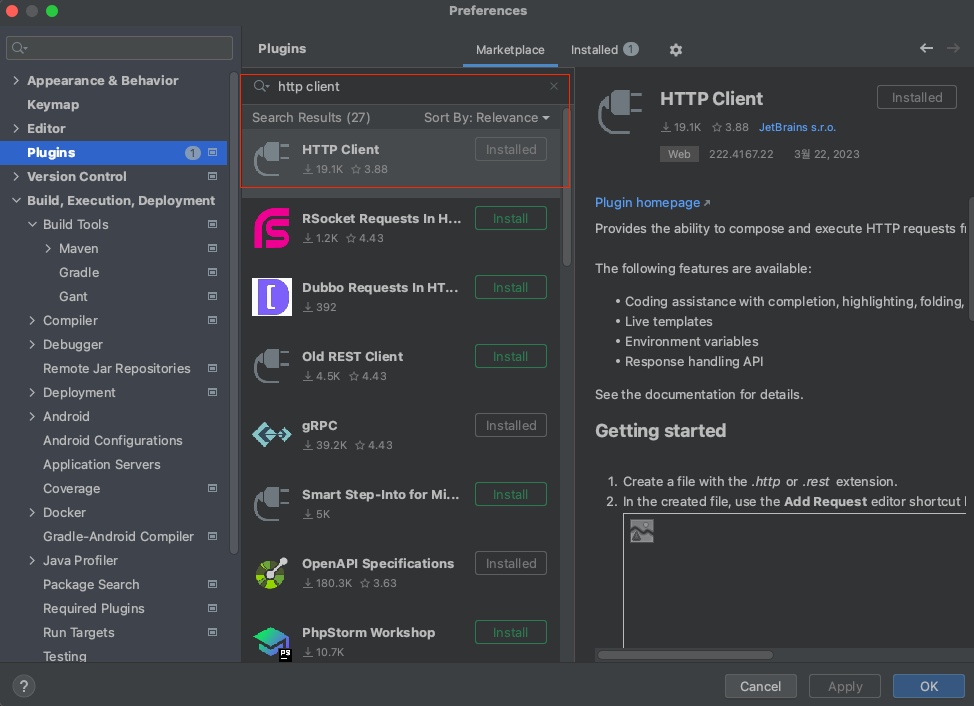974x706 pixels.
Task: Switch to the Installed tab
Action: click(604, 50)
